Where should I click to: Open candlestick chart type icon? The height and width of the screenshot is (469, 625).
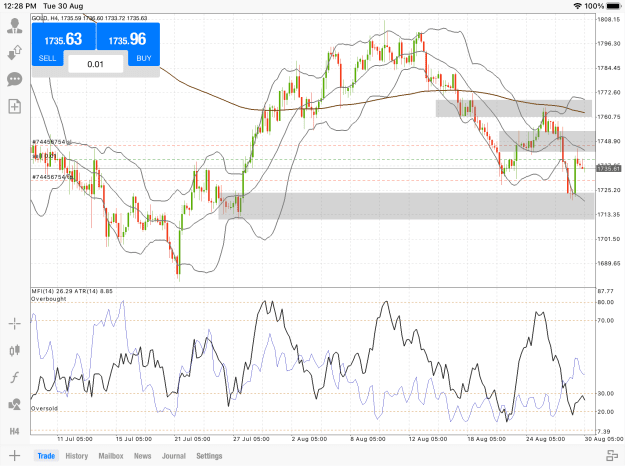pyautogui.click(x=15, y=350)
